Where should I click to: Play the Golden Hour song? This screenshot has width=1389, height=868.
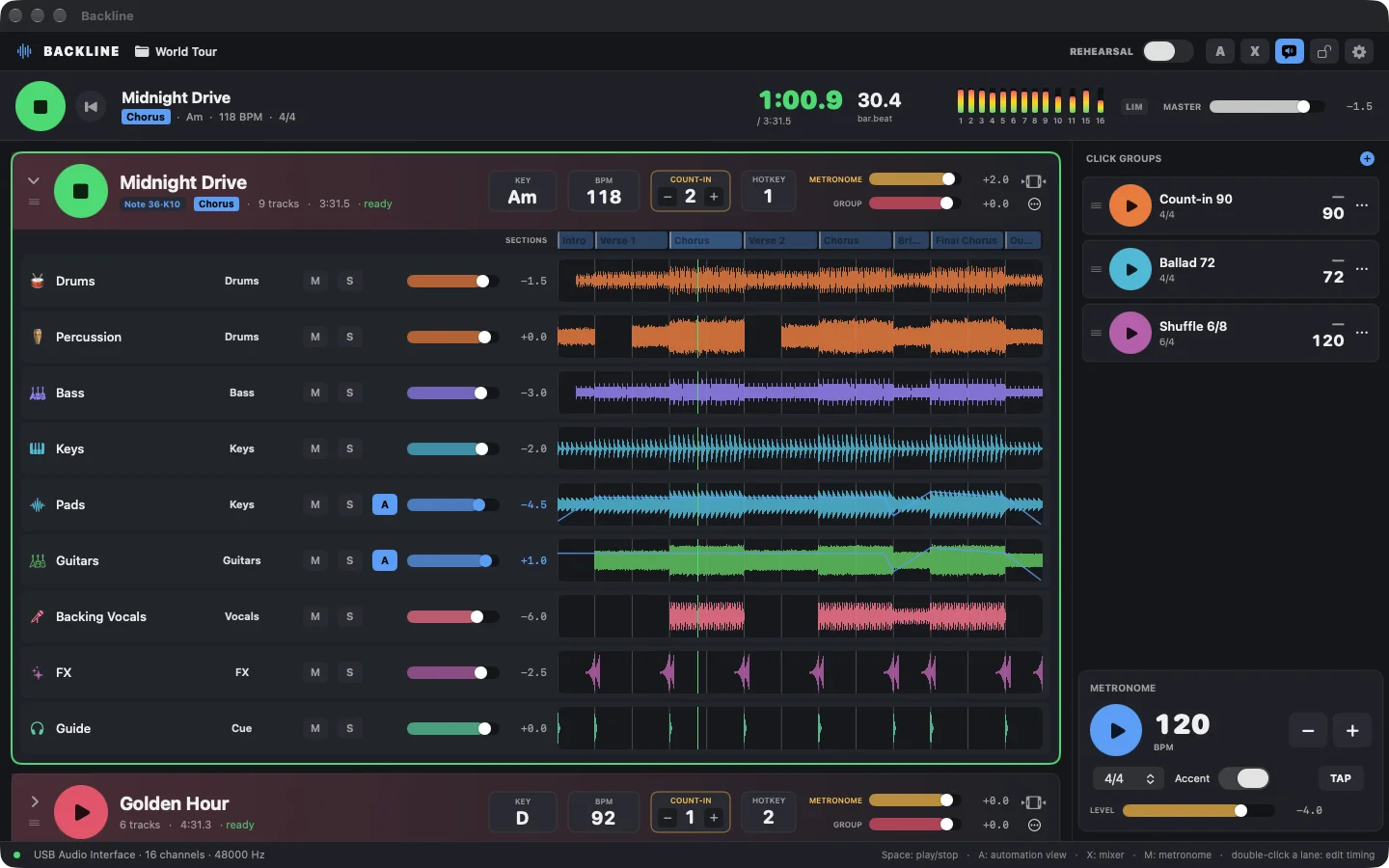coord(81,812)
